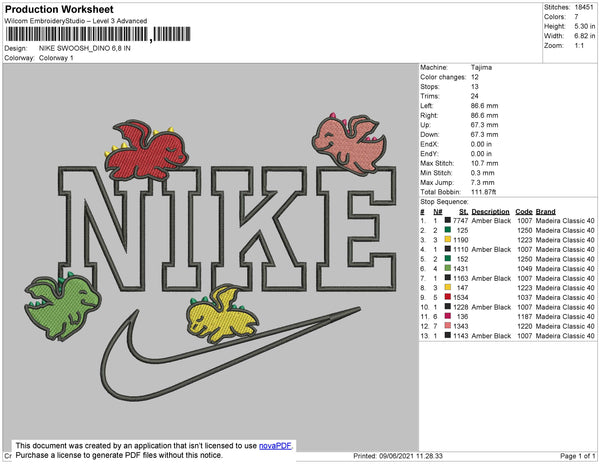
Task: Click the 'Description' column header
Action: pos(491,212)
